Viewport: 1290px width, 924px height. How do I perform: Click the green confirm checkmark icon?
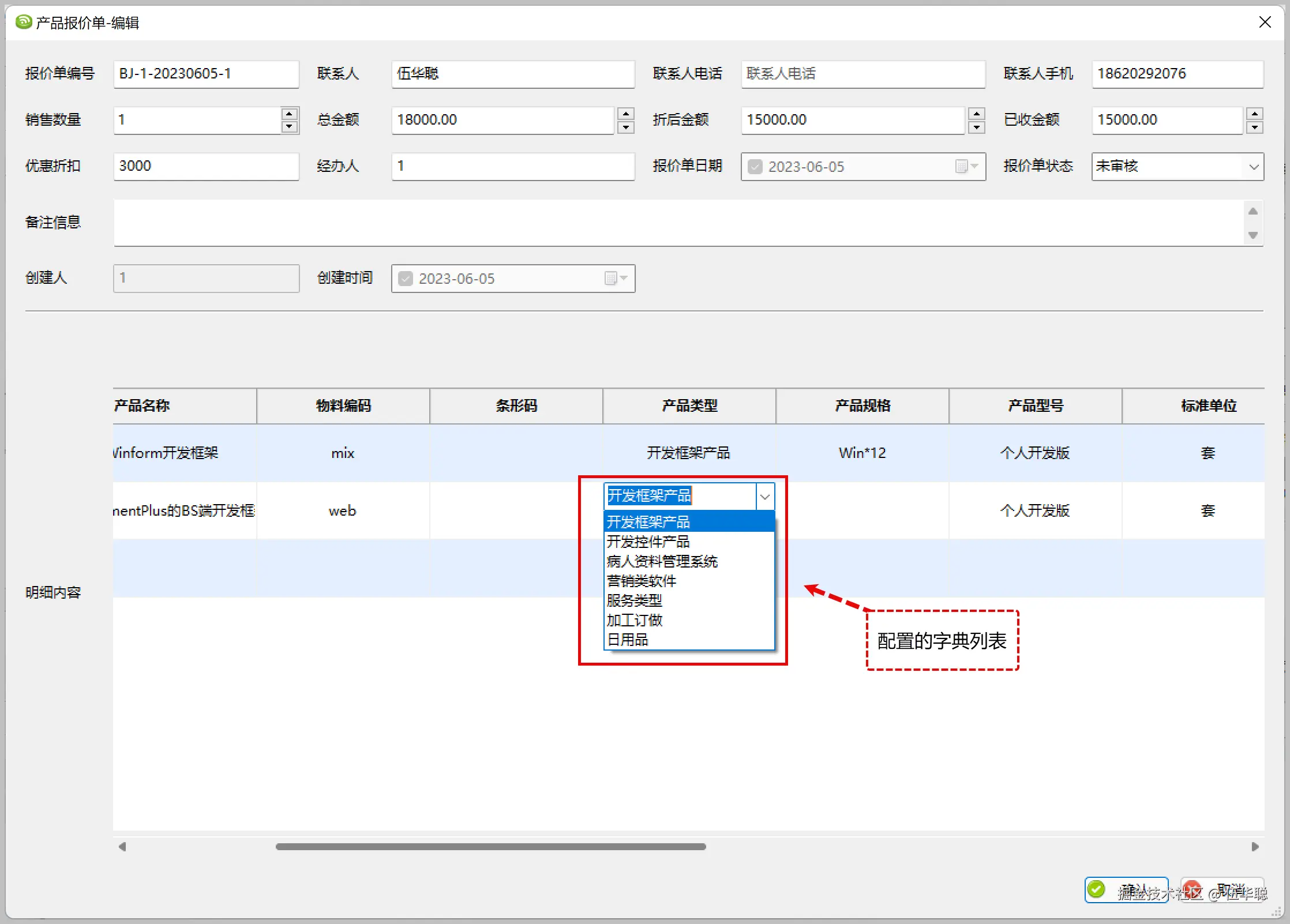pyautogui.click(x=1097, y=889)
